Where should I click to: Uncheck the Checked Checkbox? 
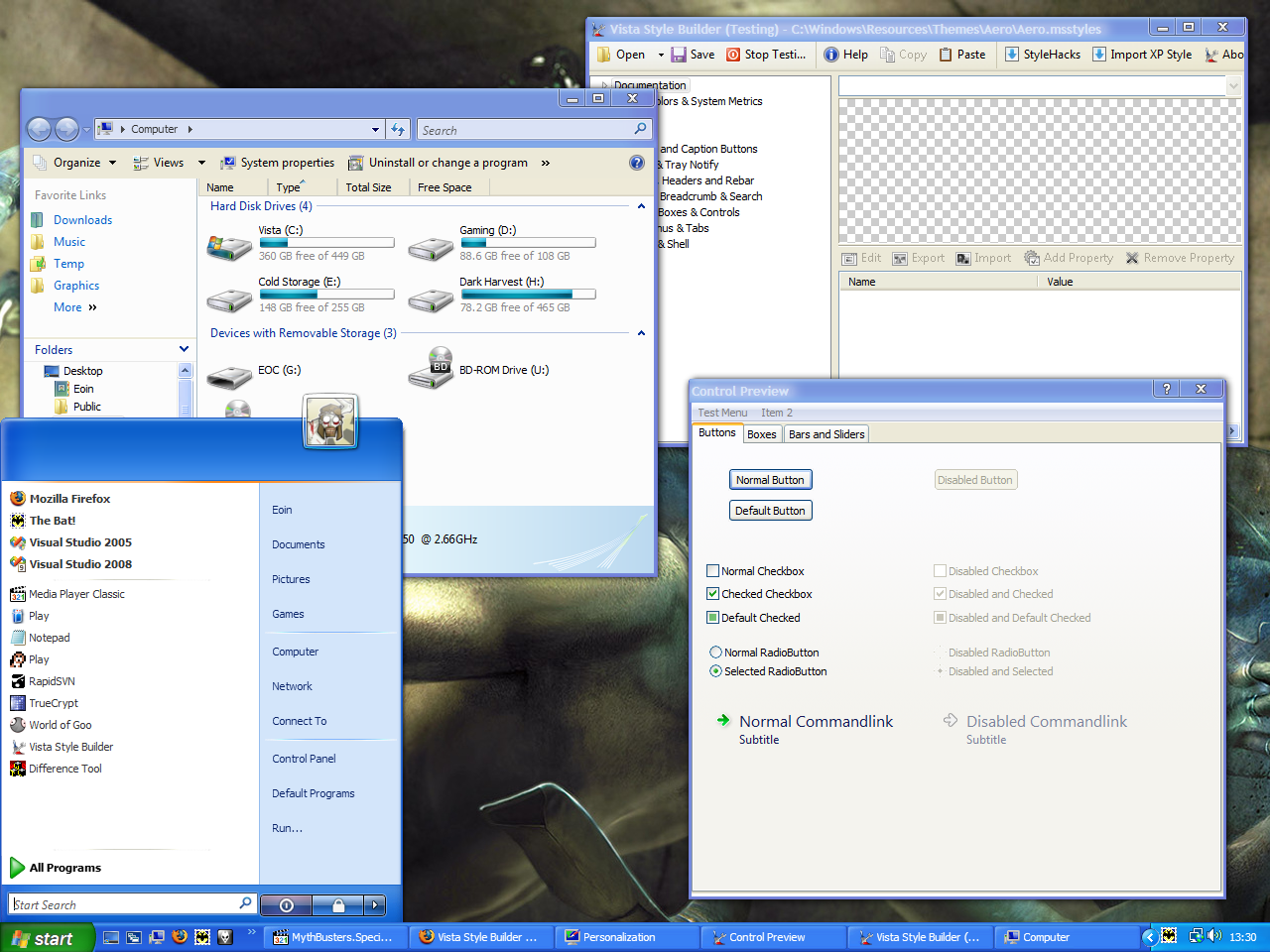tap(712, 594)
